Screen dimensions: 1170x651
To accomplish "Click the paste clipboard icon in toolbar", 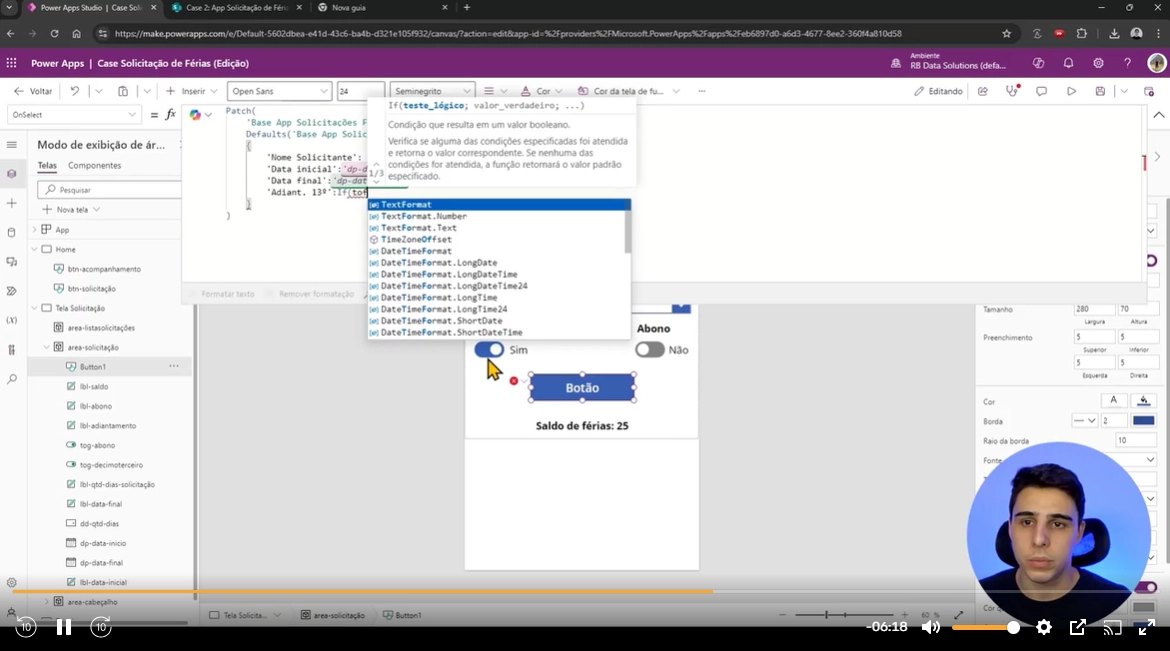I will click(x=123, y=91).
